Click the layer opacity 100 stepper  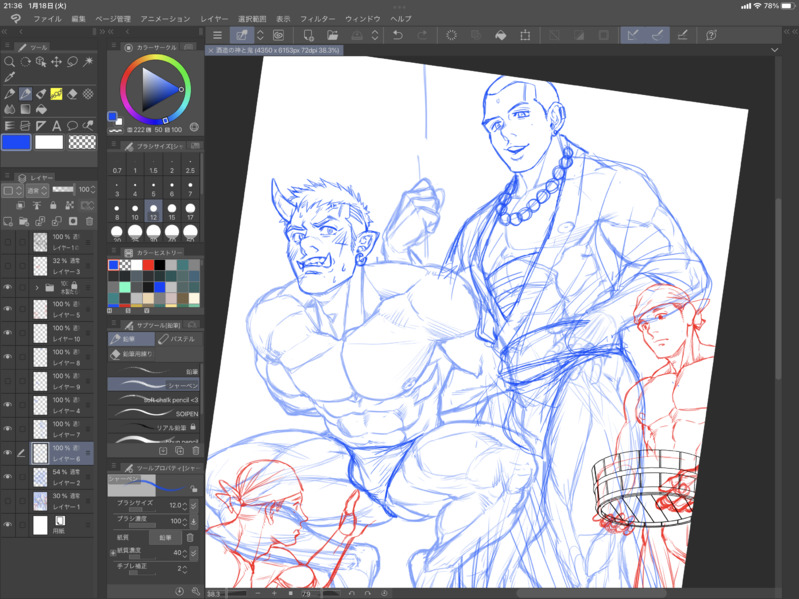[93, 189]
